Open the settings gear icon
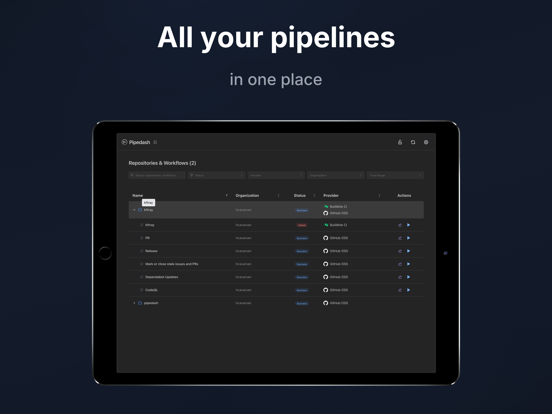Image resolution: width=552 pixels, height=414 pixels. click(x=426, y=142)
